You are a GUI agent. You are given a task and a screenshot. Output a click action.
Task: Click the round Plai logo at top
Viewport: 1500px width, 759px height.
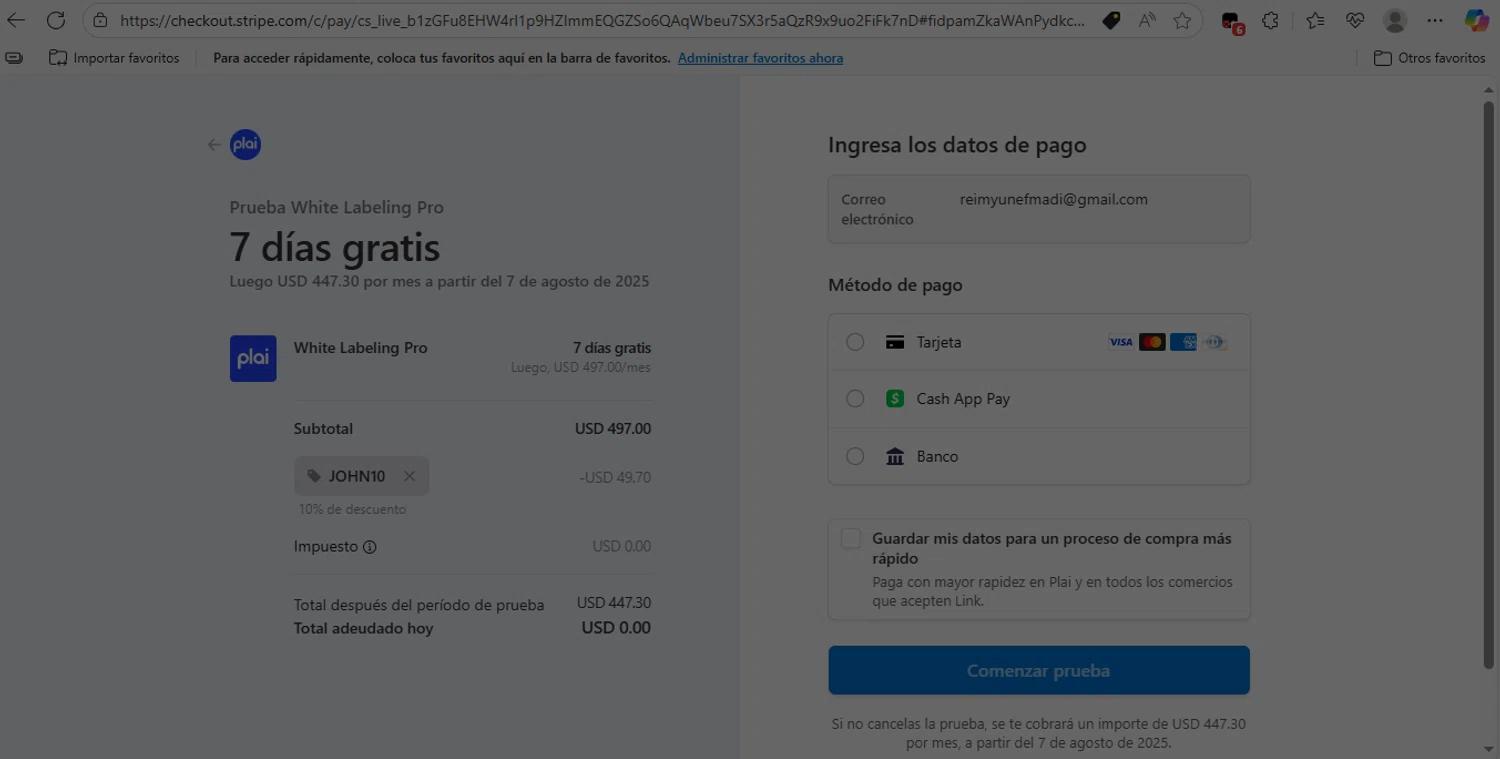pyautogui.click(x=246, y=145)
